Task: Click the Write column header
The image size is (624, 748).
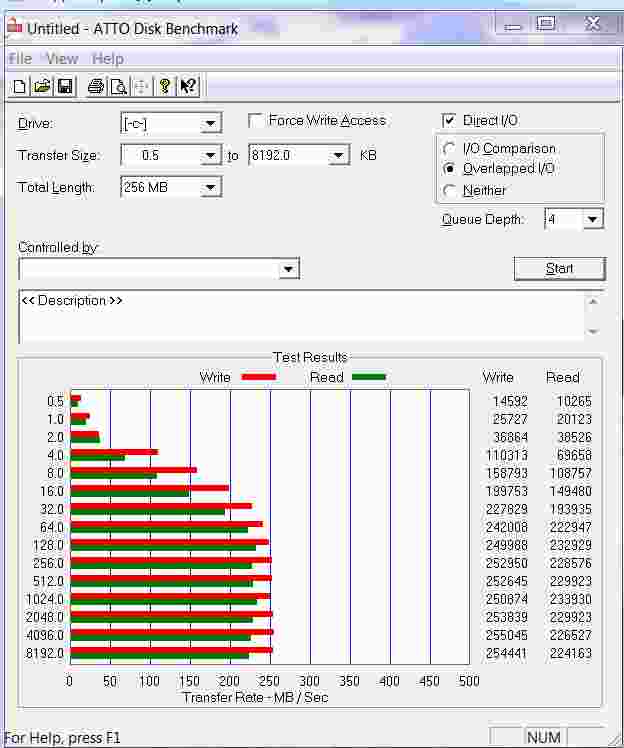Action: (498, 377)
